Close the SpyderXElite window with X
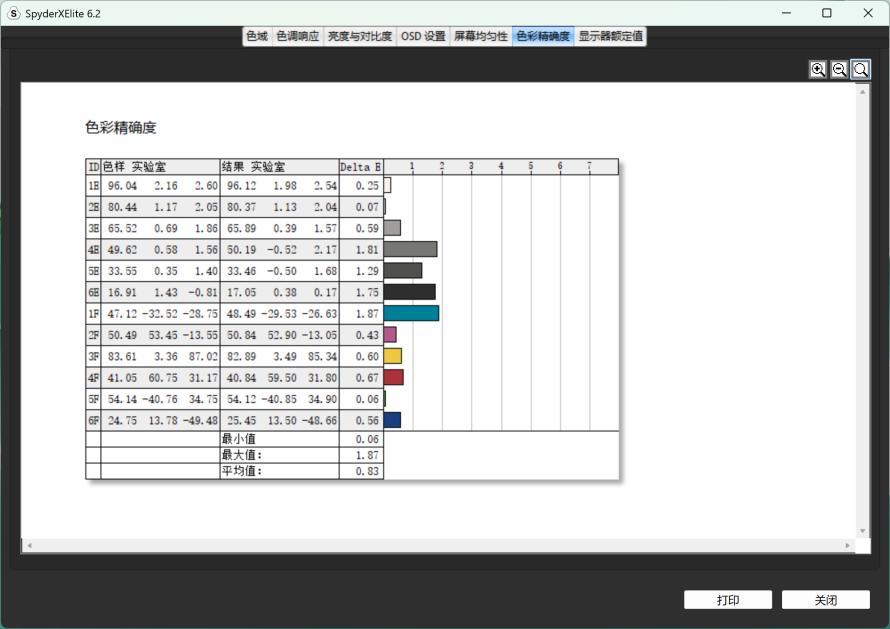890x629 pixels. point(868,13)
